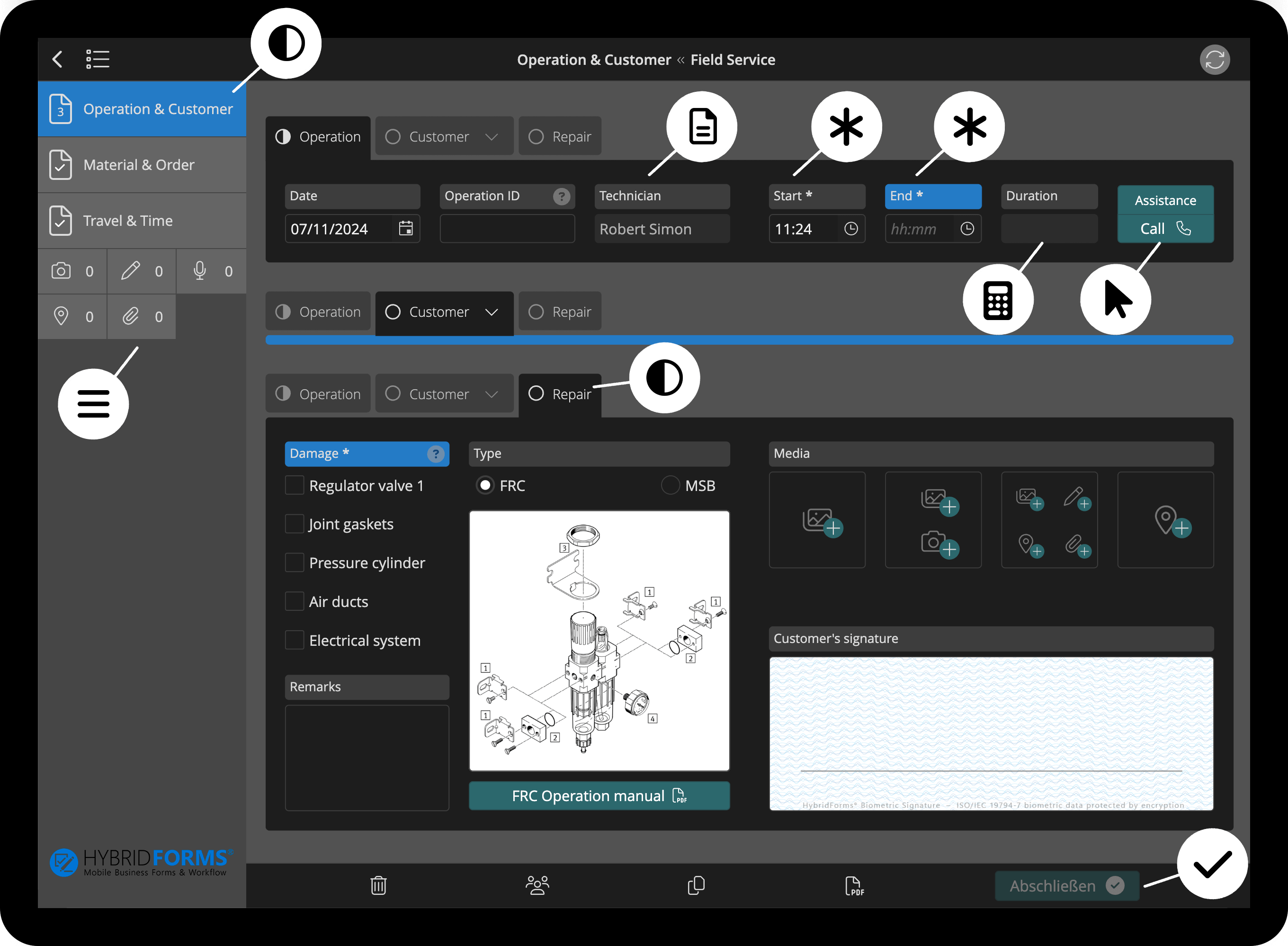Go back using the left arrow icon
Screen dimensions: 1288x946
click(57, 59)
